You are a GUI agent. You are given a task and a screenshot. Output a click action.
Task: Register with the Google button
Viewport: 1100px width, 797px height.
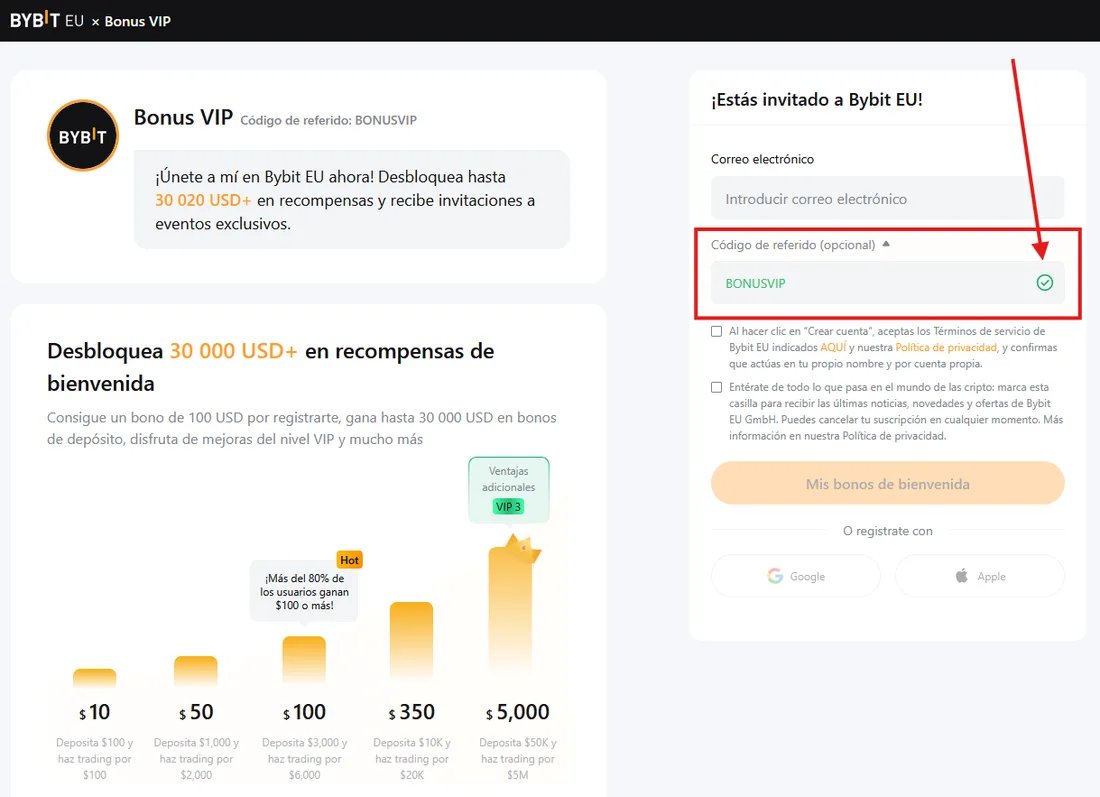796,576
